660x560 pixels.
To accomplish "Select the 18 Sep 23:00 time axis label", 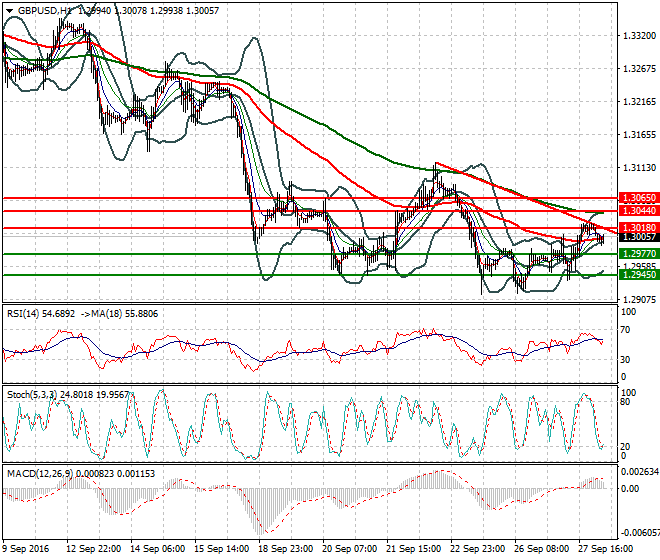I will click(x=286, y=549).
